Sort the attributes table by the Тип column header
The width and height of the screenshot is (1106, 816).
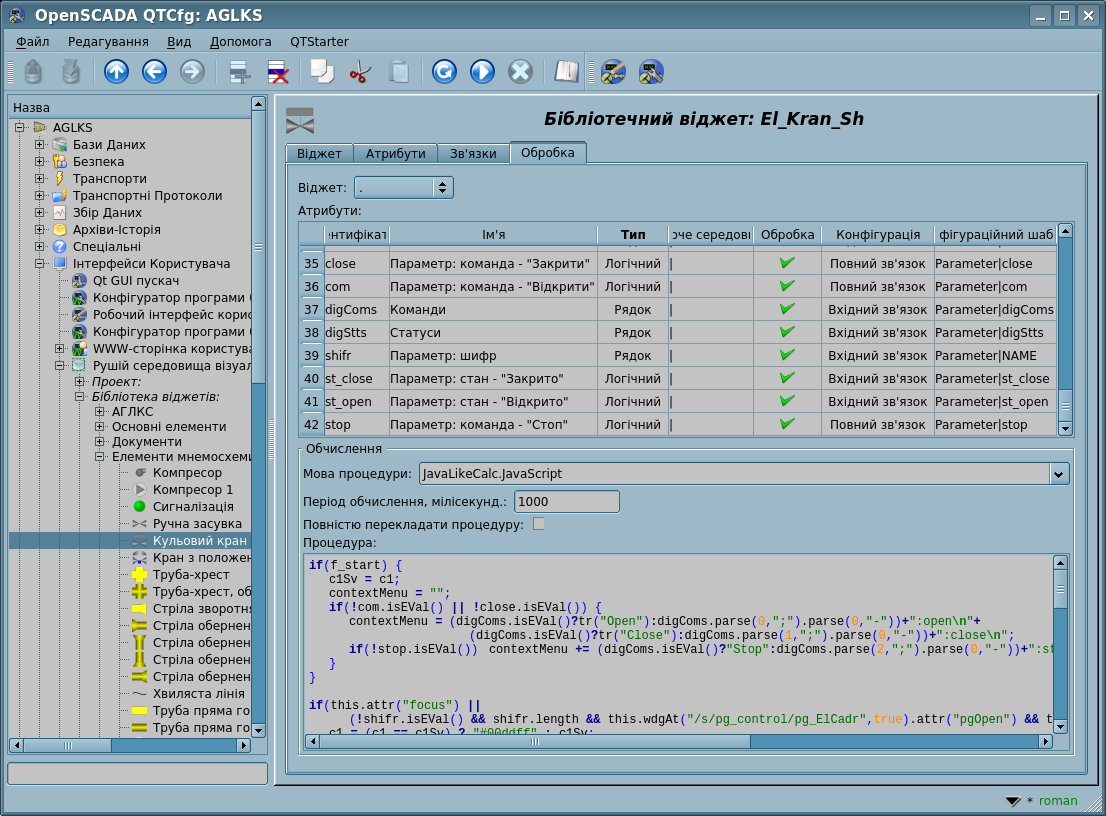[633, 234]
